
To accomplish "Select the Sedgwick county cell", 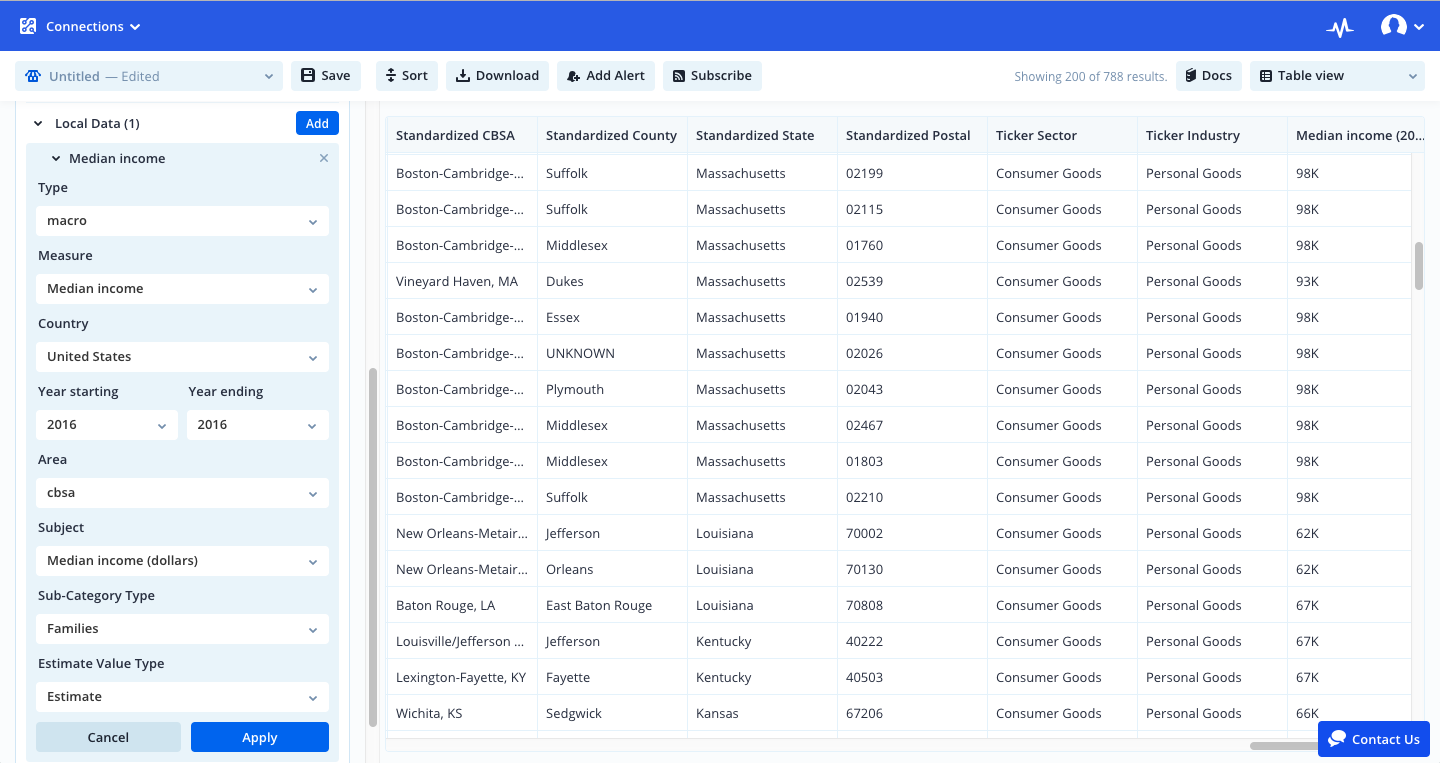I will click(x=612, y=714).
